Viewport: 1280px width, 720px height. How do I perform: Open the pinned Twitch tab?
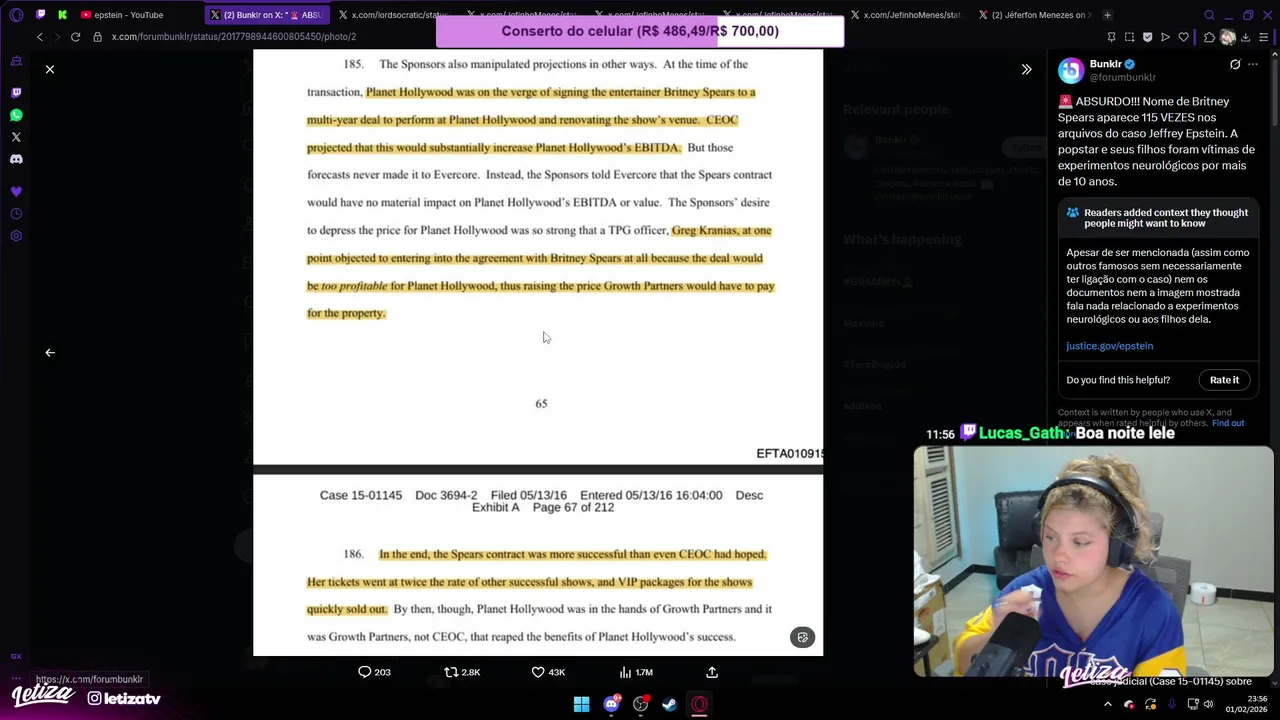tap(41, 15)
